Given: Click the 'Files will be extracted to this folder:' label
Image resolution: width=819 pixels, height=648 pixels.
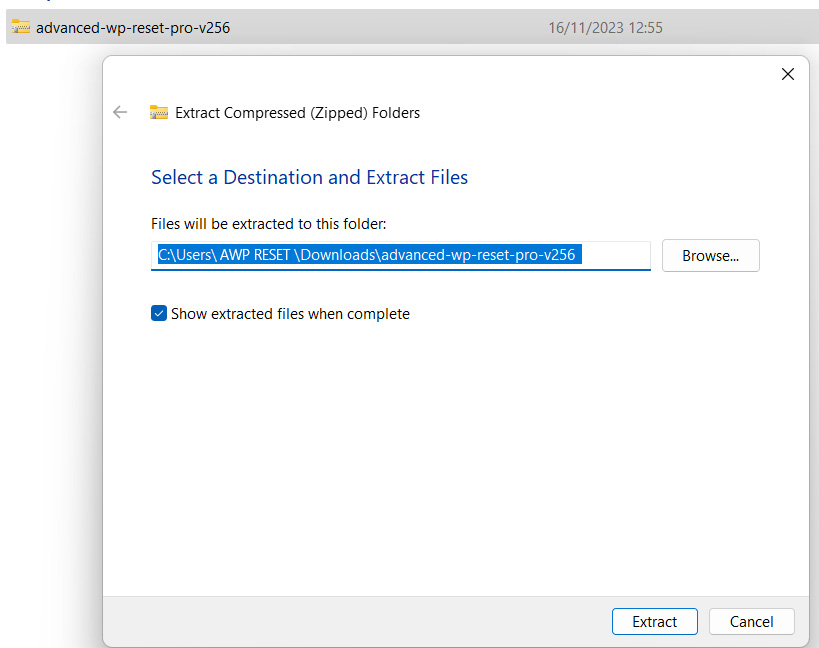Looking at the screenshot, I should click(x=268, y=224).
